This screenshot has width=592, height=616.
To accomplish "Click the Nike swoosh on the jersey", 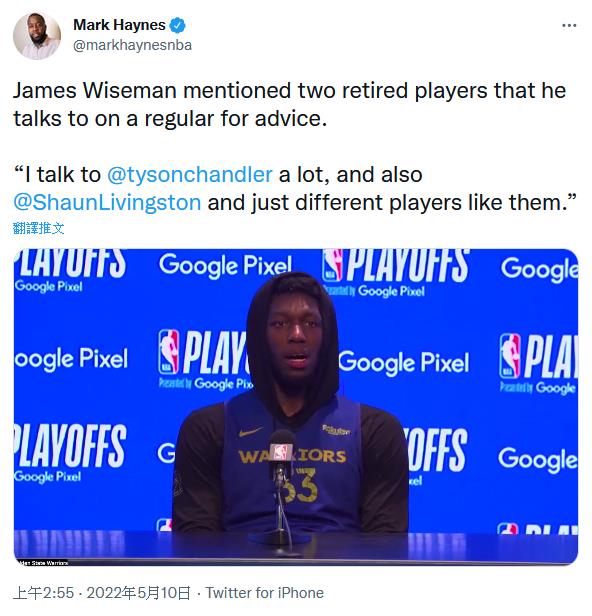I will pyautogui.click(x=251, y=432).
